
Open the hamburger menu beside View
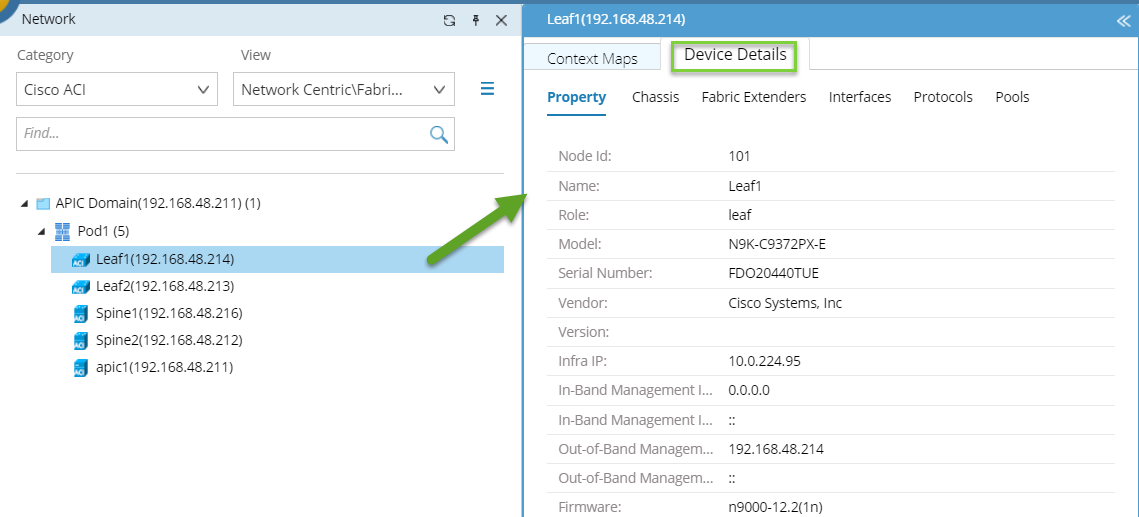coord(488,89)
